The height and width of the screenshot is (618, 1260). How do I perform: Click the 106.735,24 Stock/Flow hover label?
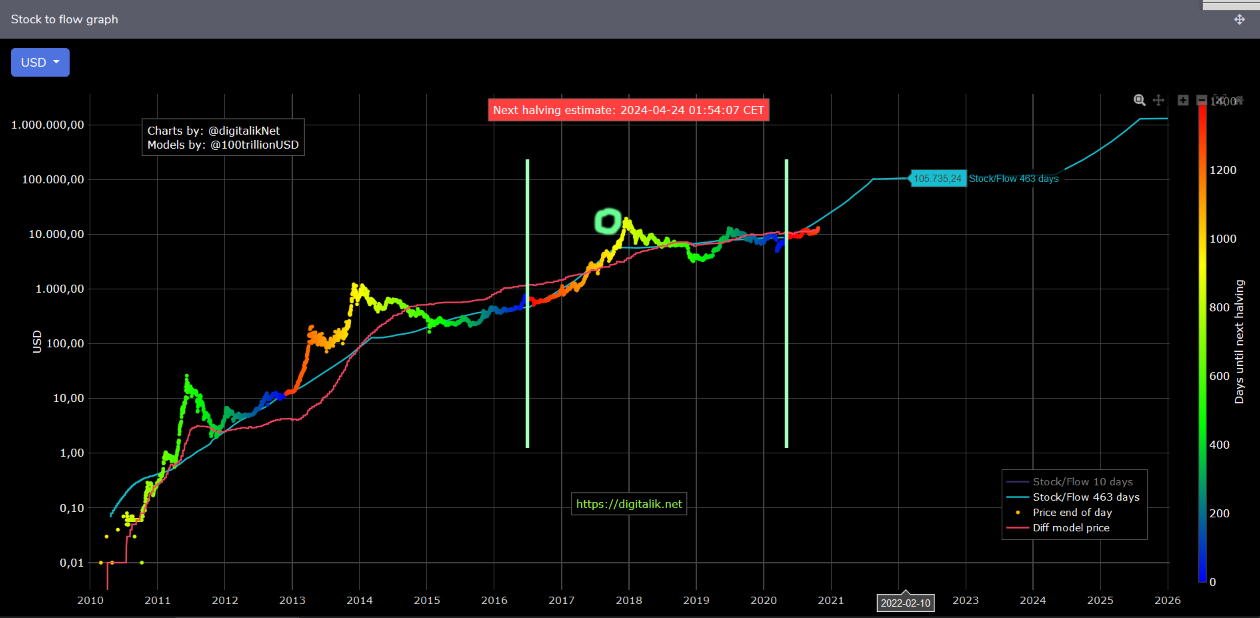pos(937,178)
